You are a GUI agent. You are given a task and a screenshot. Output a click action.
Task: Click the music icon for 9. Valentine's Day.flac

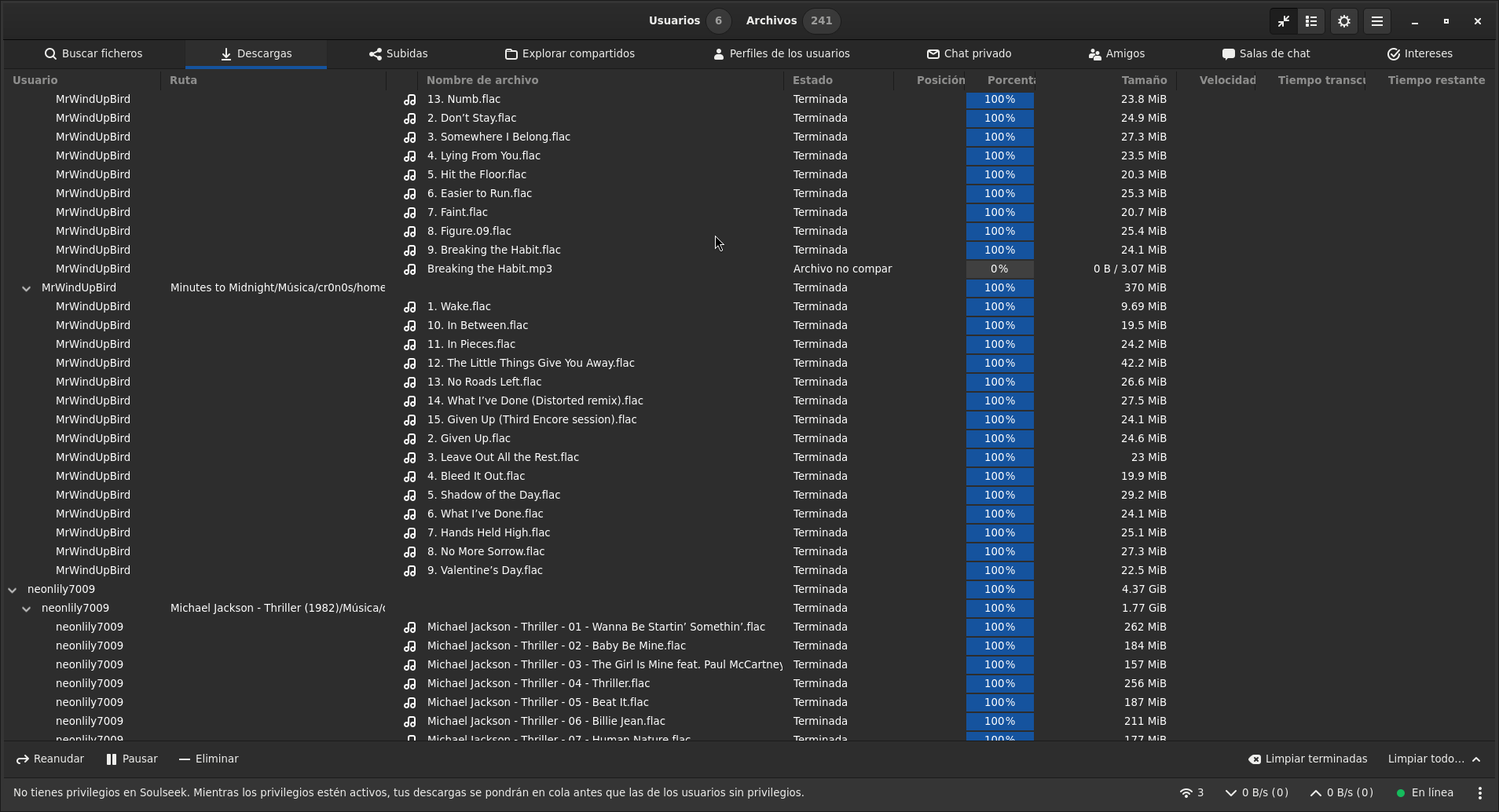click(x=410, y=571)
